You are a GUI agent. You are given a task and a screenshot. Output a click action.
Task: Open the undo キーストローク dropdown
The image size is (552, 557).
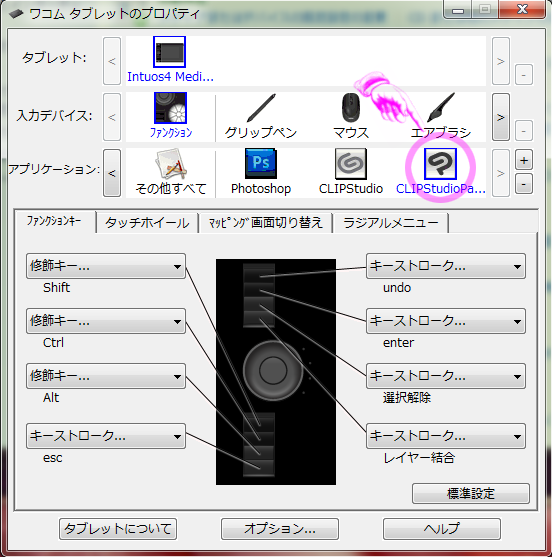point(446,266)
